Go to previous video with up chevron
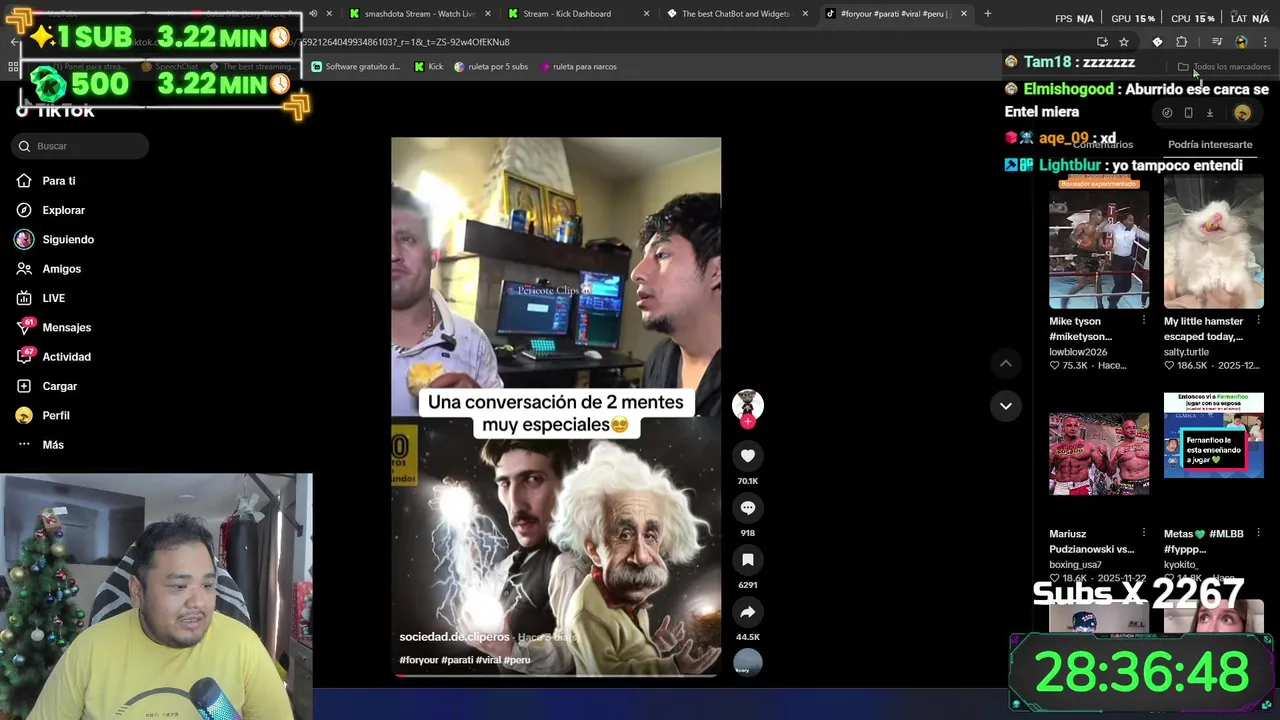The width and height of the screenshot is (1280, 720). tap(1005, 364)
